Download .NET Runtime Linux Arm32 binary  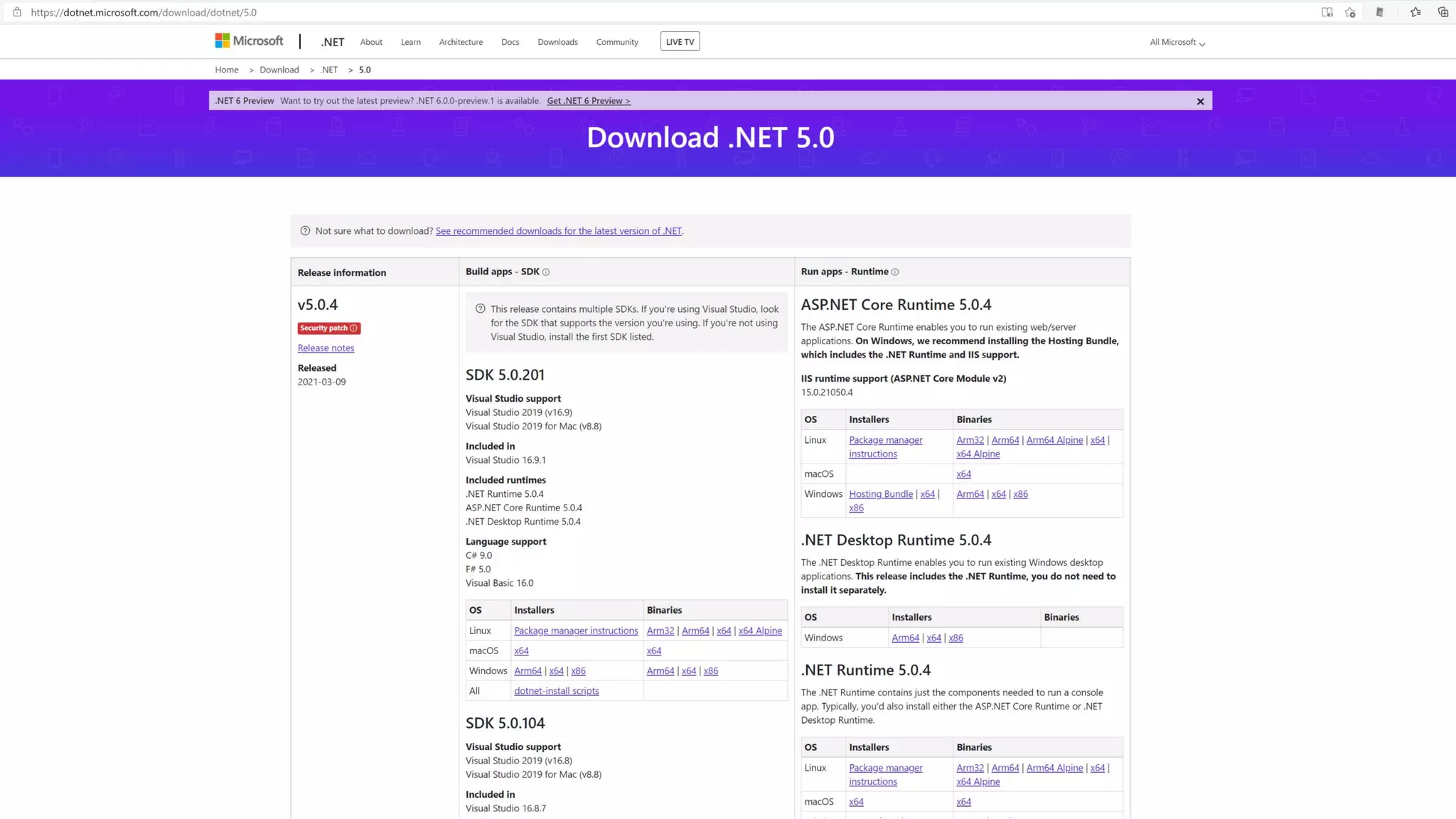[970, 768]
